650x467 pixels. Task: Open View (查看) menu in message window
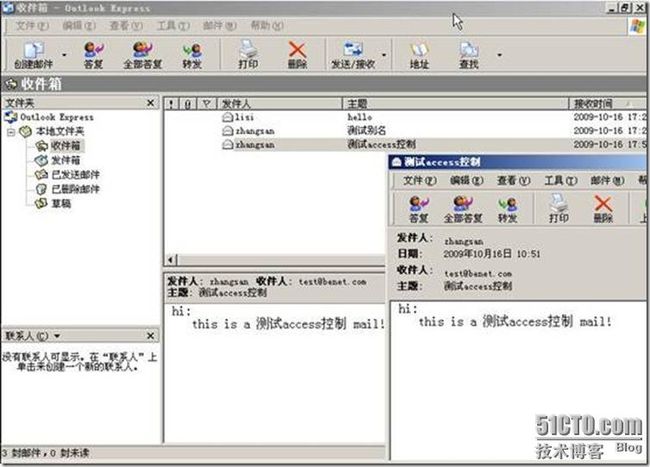point(513,181)
